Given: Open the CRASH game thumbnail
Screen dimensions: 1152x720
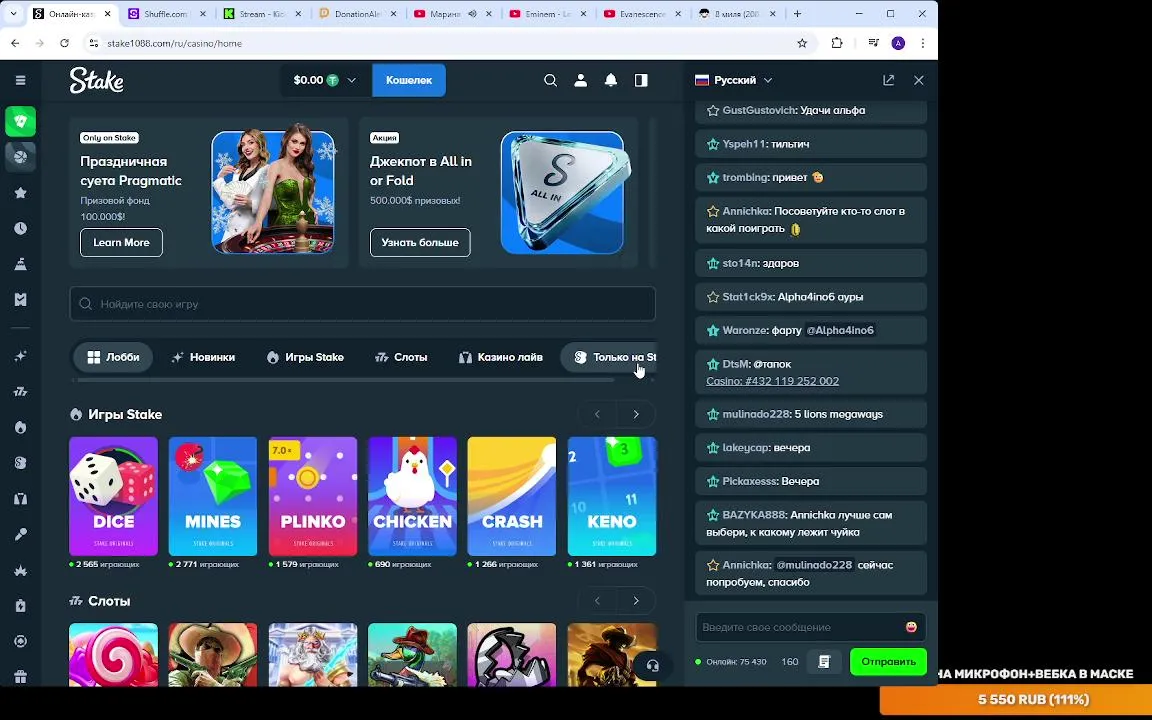Looking at the screenshot, I should tap(511, 496).
